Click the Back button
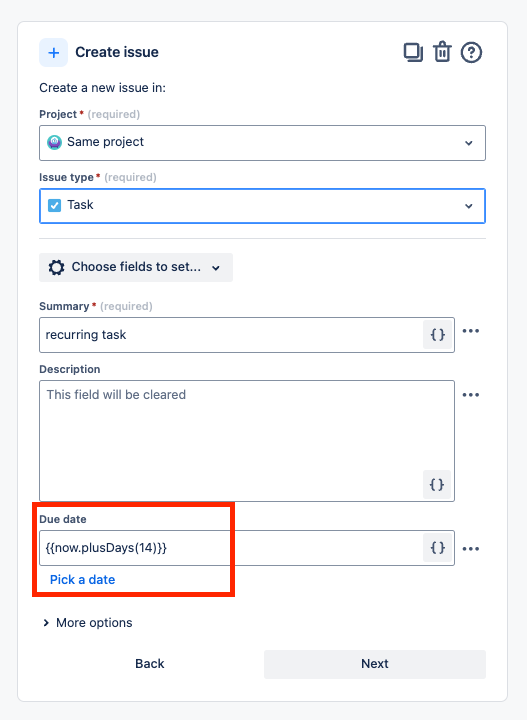 (x=150, y=664)
